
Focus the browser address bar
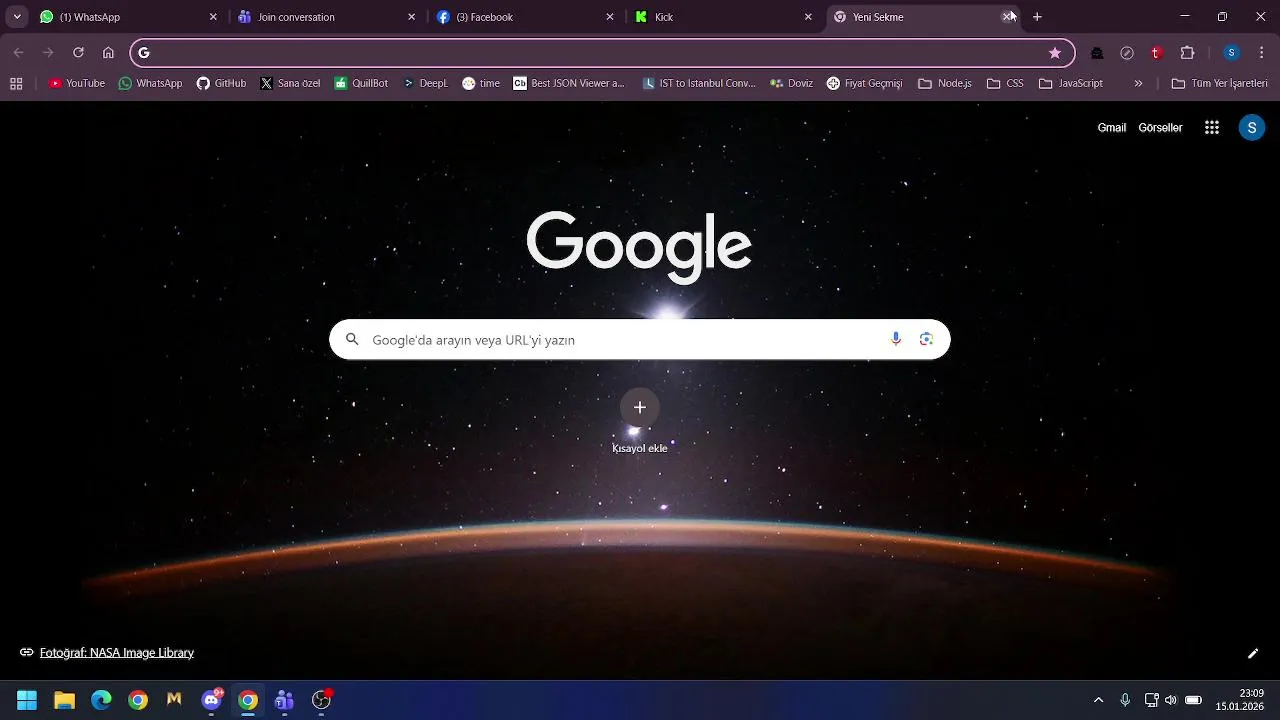600,53
